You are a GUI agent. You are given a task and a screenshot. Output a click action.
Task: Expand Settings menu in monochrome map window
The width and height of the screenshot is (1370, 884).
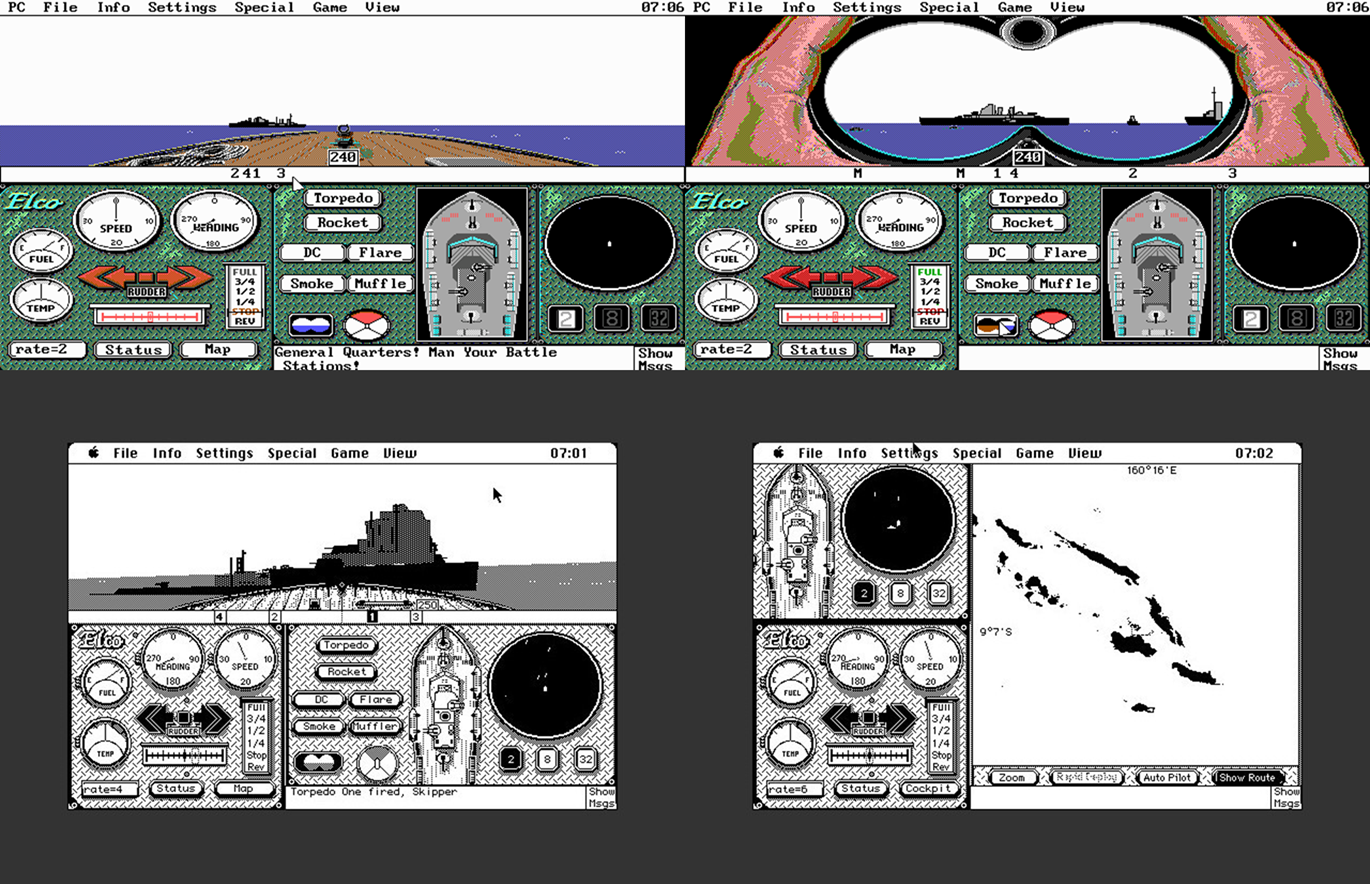pos(909,453)
